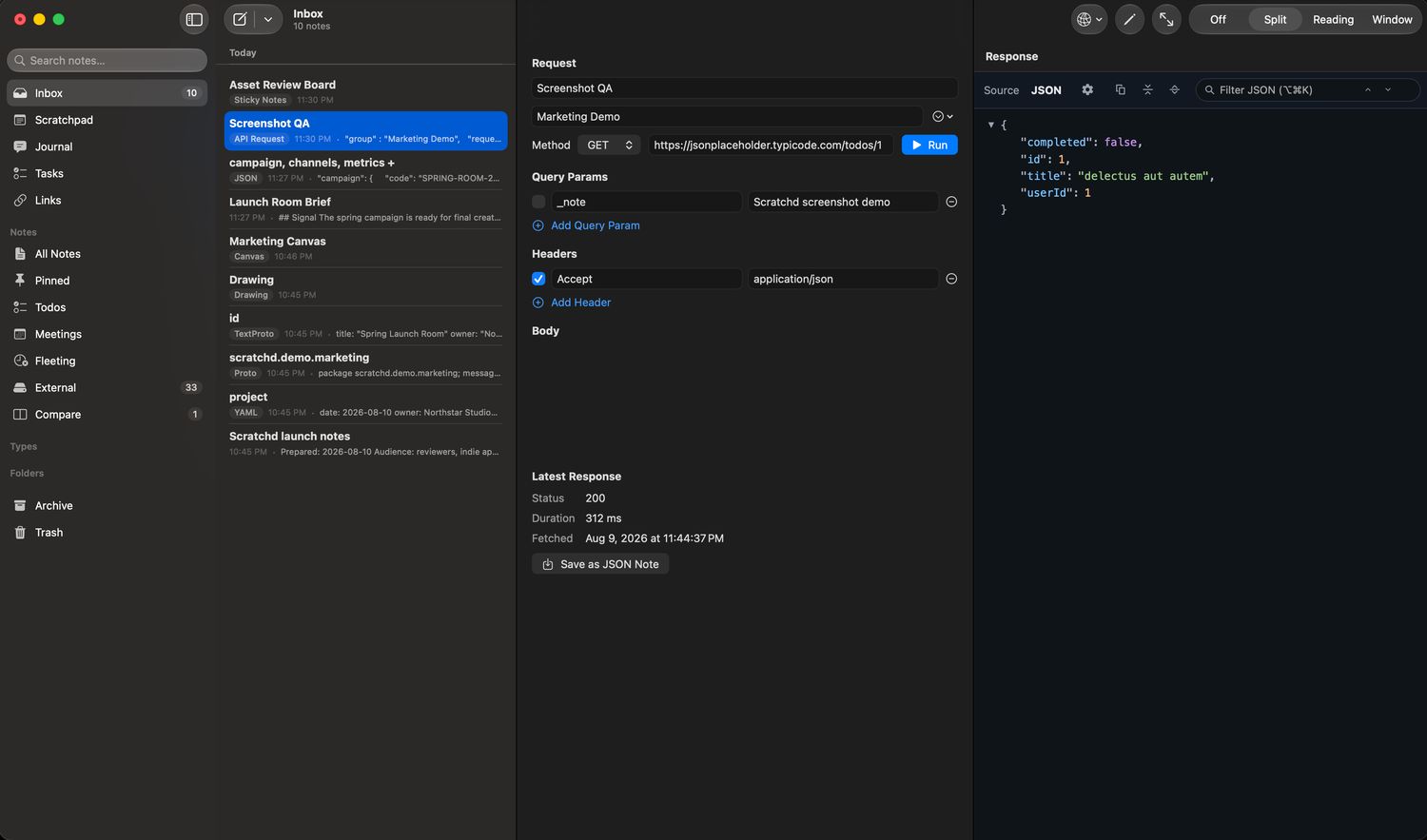Open the Trash folder
This screenshot has height=840, width=1427.
coord(107,532)
